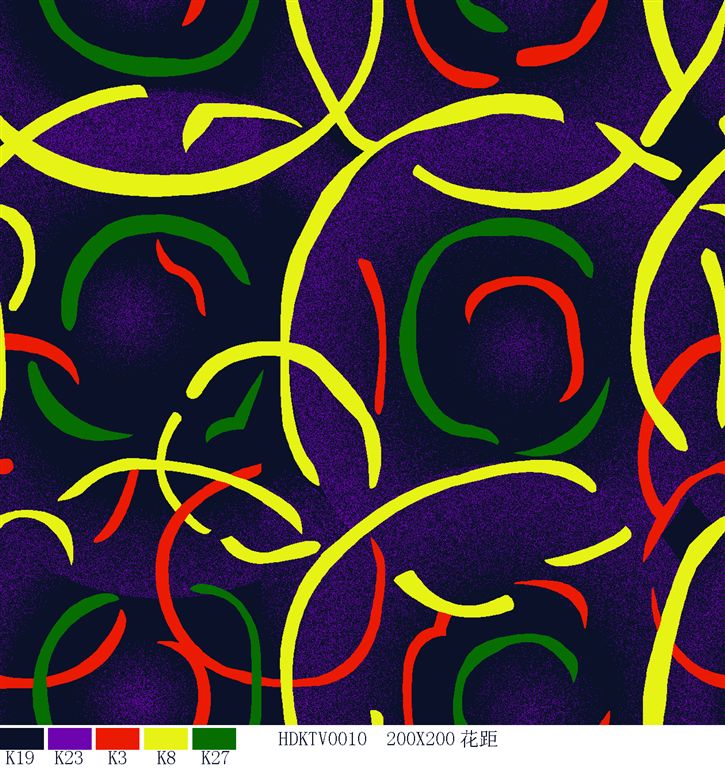
Task: Select the purple K23 color swatch
Action: pos(69,738)
